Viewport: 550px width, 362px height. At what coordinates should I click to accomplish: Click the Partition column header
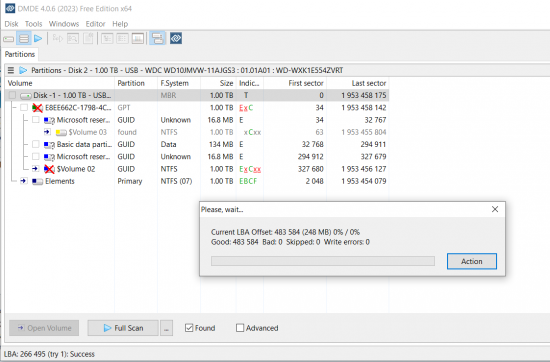[136, 83]
